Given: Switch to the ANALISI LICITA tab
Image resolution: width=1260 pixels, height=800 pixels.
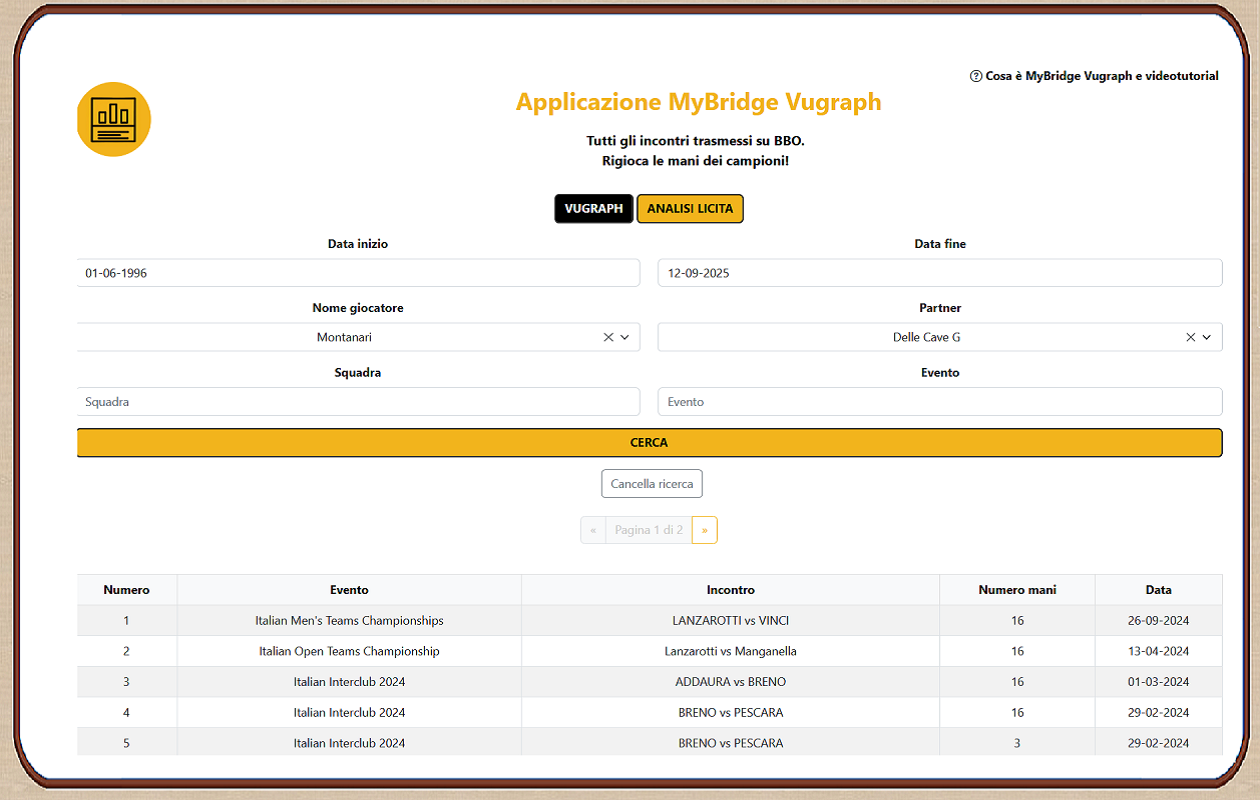Looking at the screenshot, I should [x=690, y=209].
